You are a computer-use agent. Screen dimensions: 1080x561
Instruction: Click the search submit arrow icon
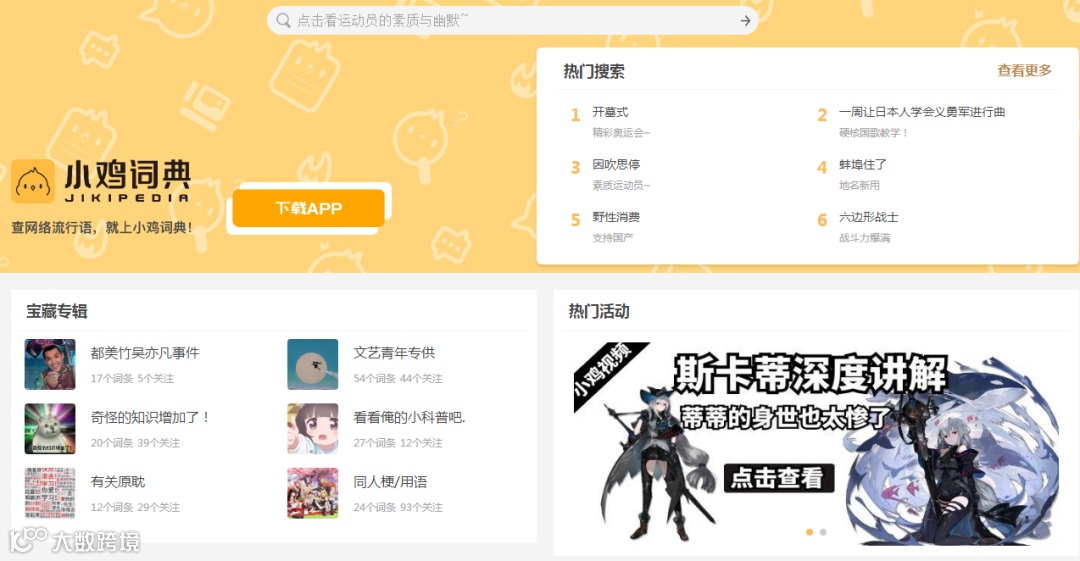745,21
